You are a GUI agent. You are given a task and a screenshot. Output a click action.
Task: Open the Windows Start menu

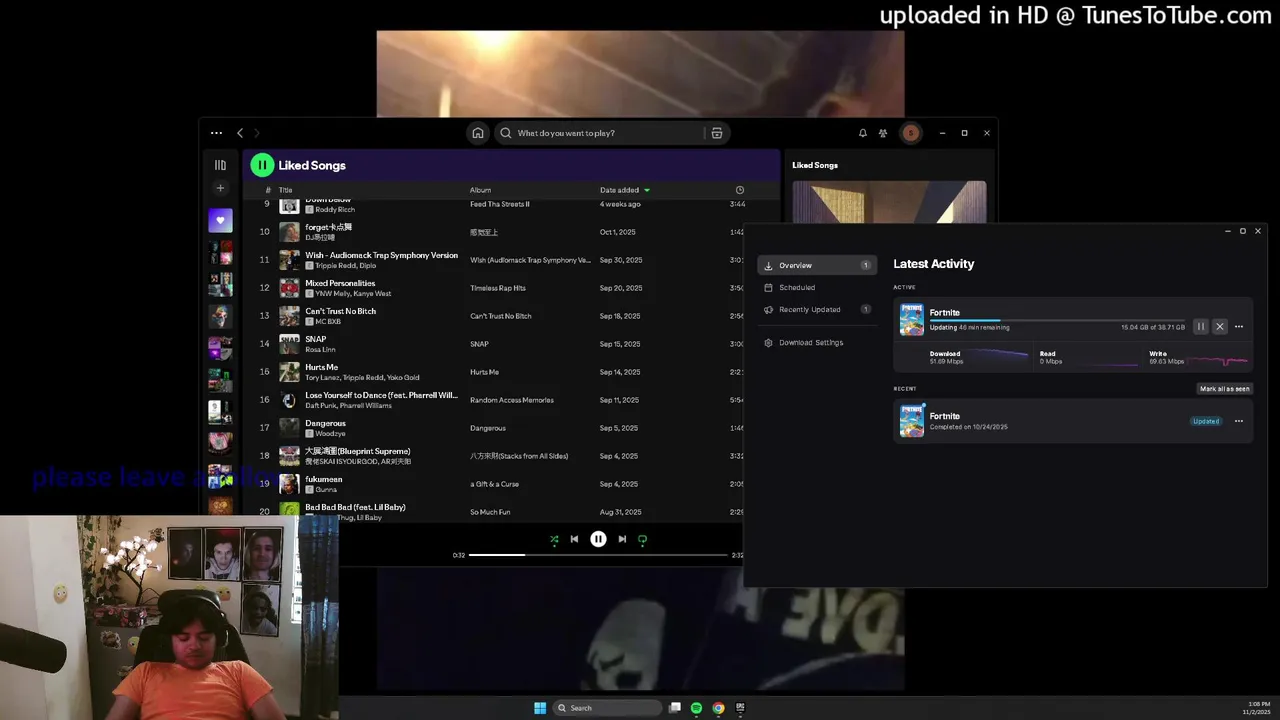tap(540, 708)
